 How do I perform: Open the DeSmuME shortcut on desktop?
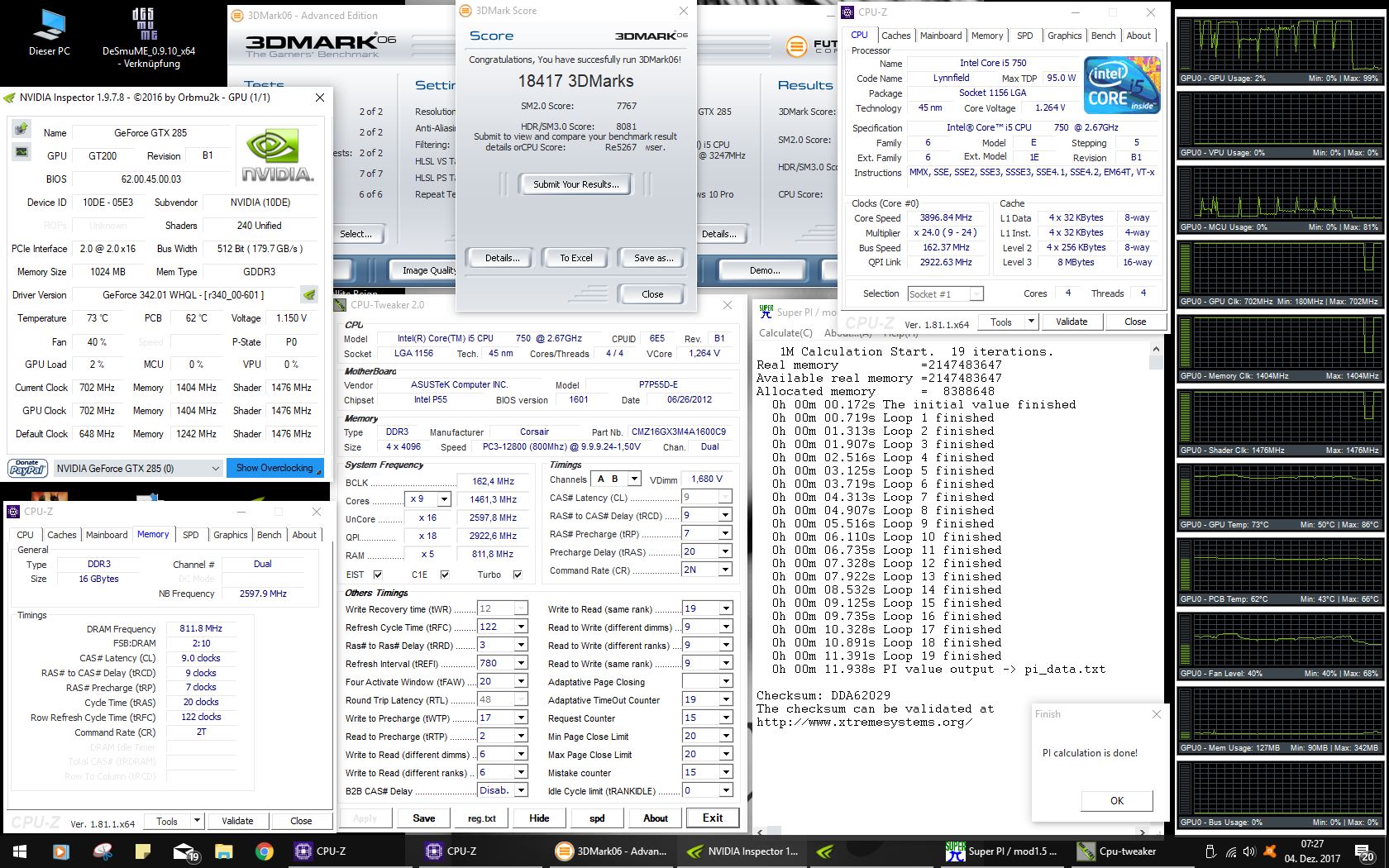pyautogui.click(x=148, y=39)
